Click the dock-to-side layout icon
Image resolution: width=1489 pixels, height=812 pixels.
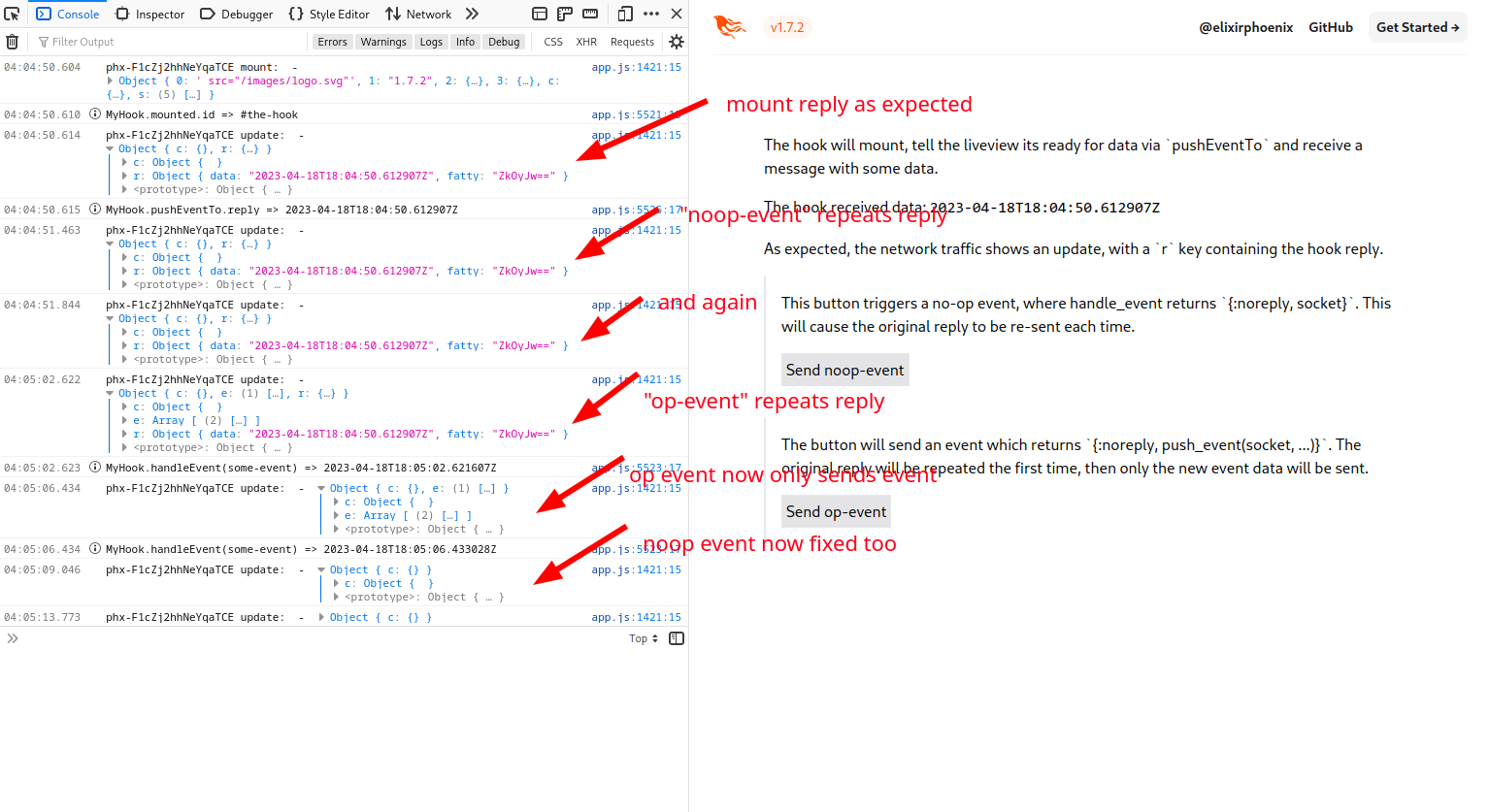(x=540, y=14)
